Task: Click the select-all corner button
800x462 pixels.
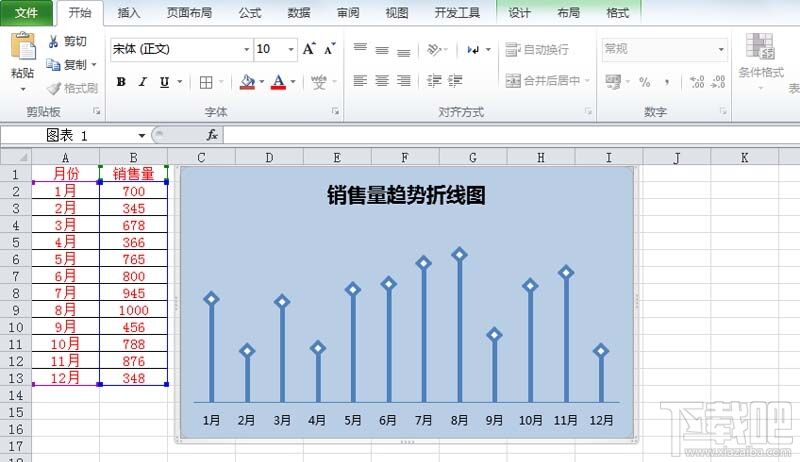Action: (x=16, y=157)
